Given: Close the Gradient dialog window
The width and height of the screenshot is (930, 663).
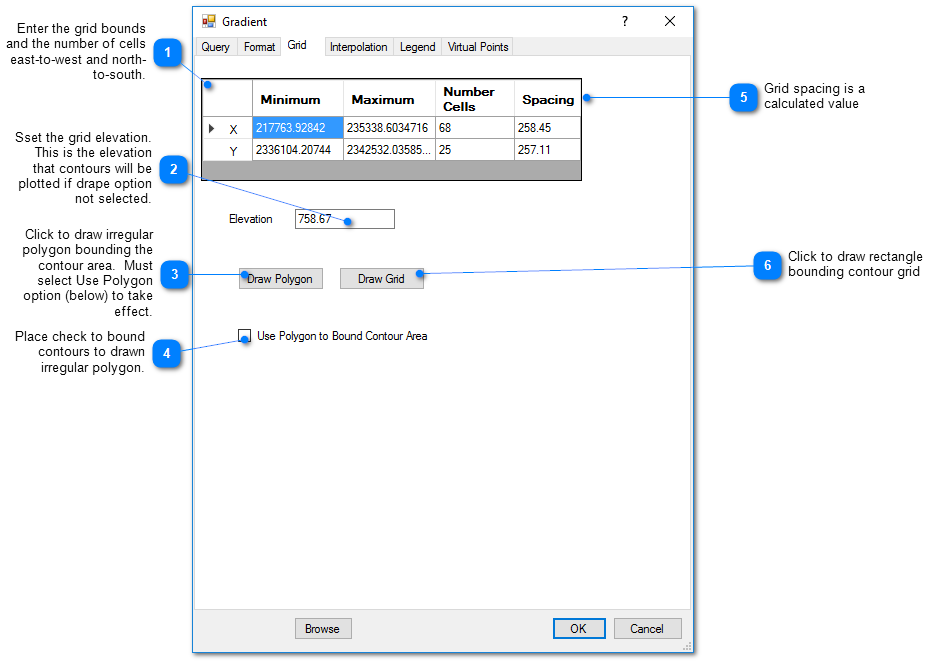Looking at the screenshot, I should [x=670, y=21].
